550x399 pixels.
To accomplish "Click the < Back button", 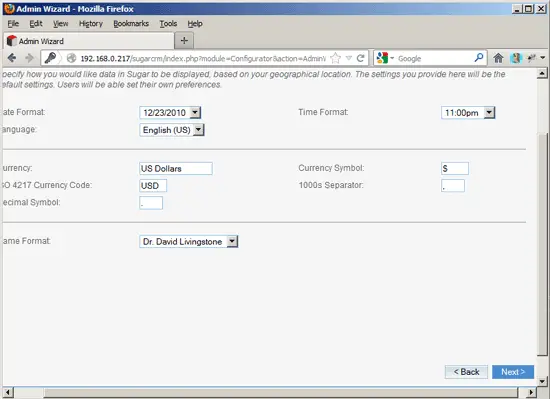I will click(x=466, y=372).
